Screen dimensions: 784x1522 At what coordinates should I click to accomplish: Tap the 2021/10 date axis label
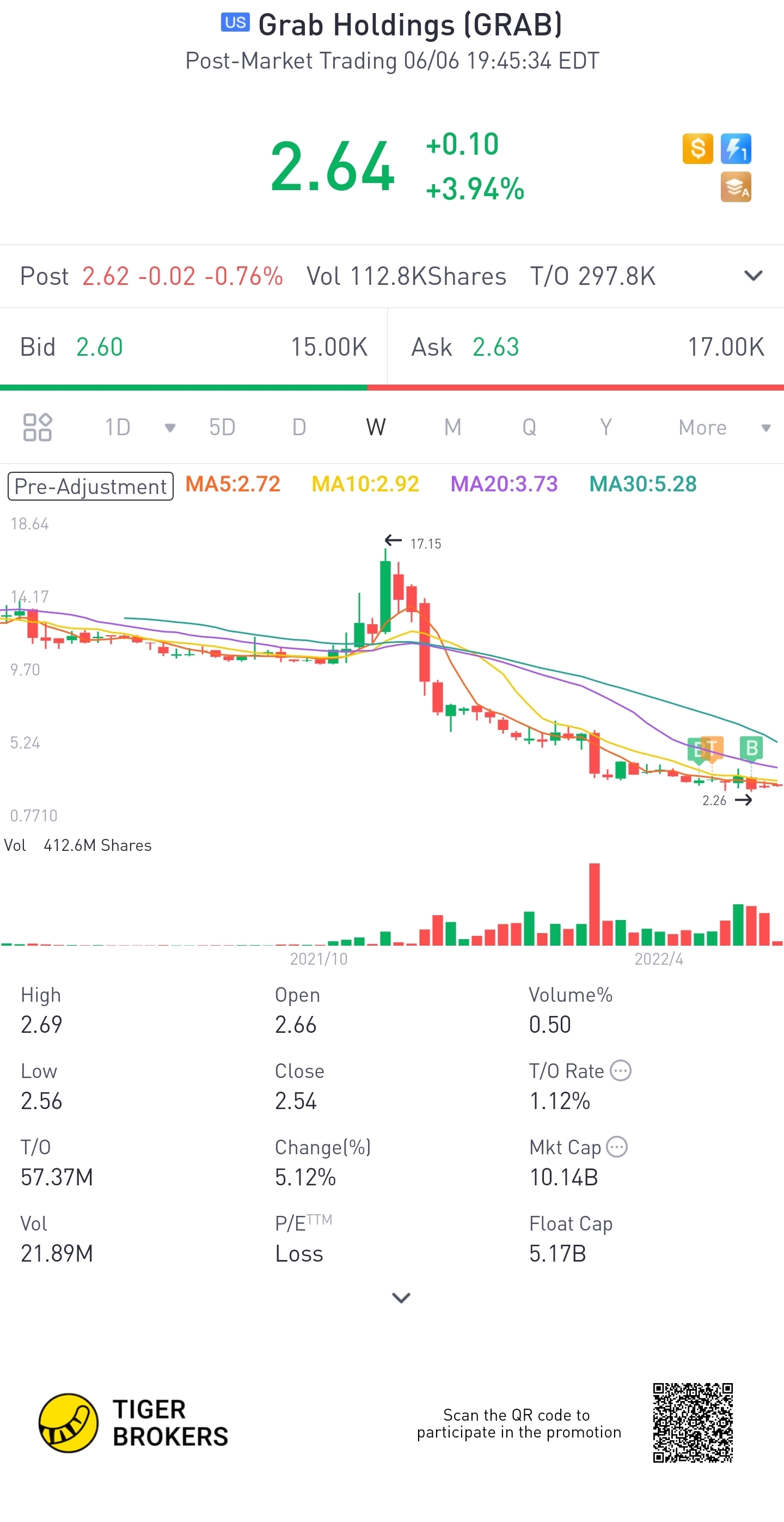(319, 958)
